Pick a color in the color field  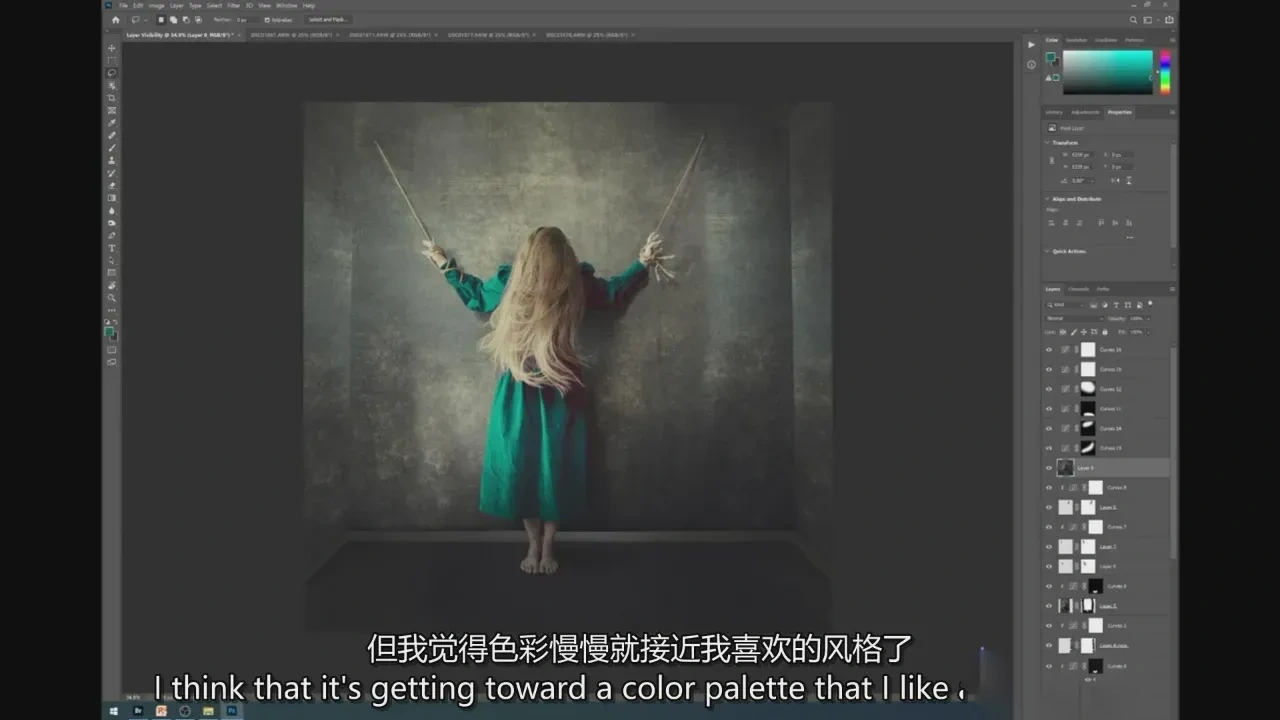pos(1107,72)
